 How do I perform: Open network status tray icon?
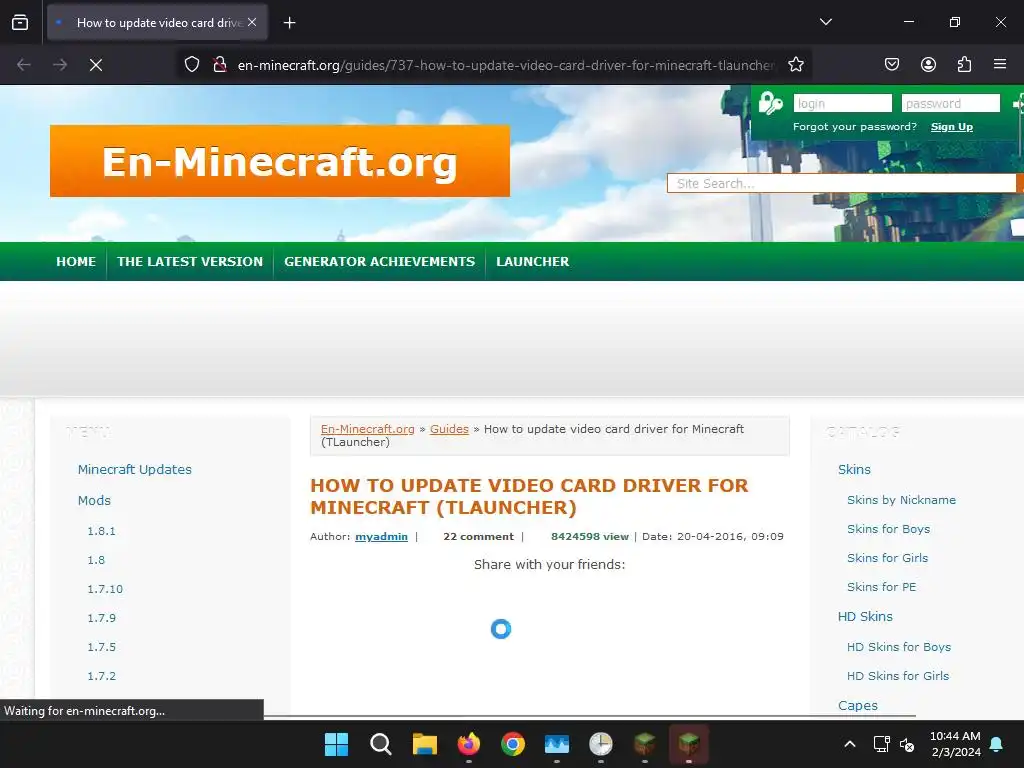881,744
